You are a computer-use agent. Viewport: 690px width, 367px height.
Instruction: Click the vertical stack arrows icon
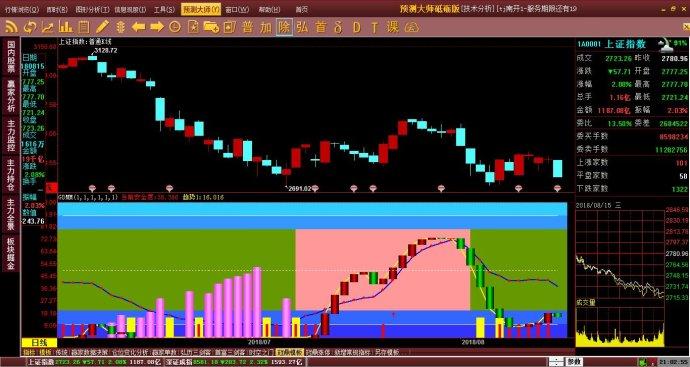[120, 27]
